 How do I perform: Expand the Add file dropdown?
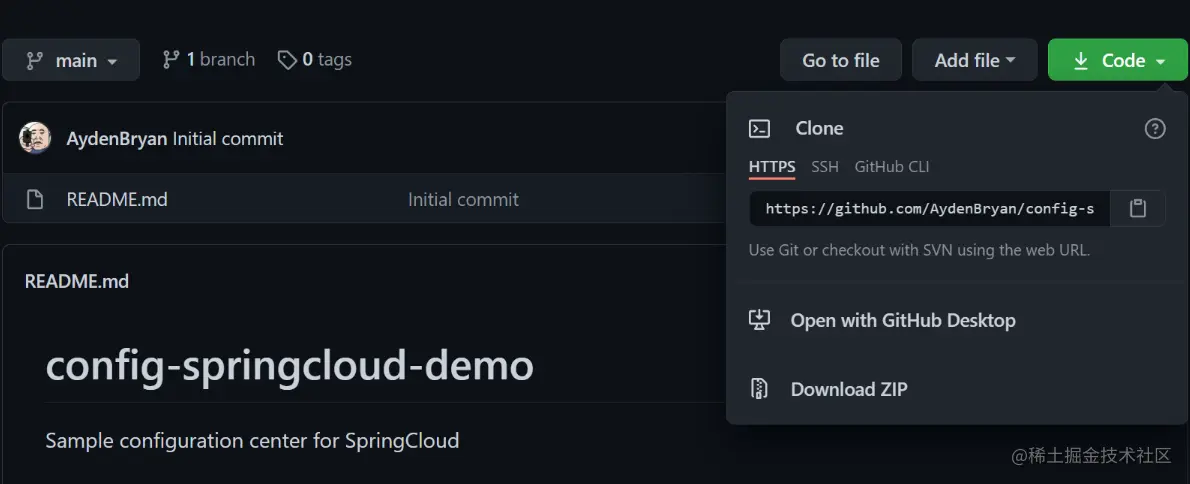coord(974,60)
